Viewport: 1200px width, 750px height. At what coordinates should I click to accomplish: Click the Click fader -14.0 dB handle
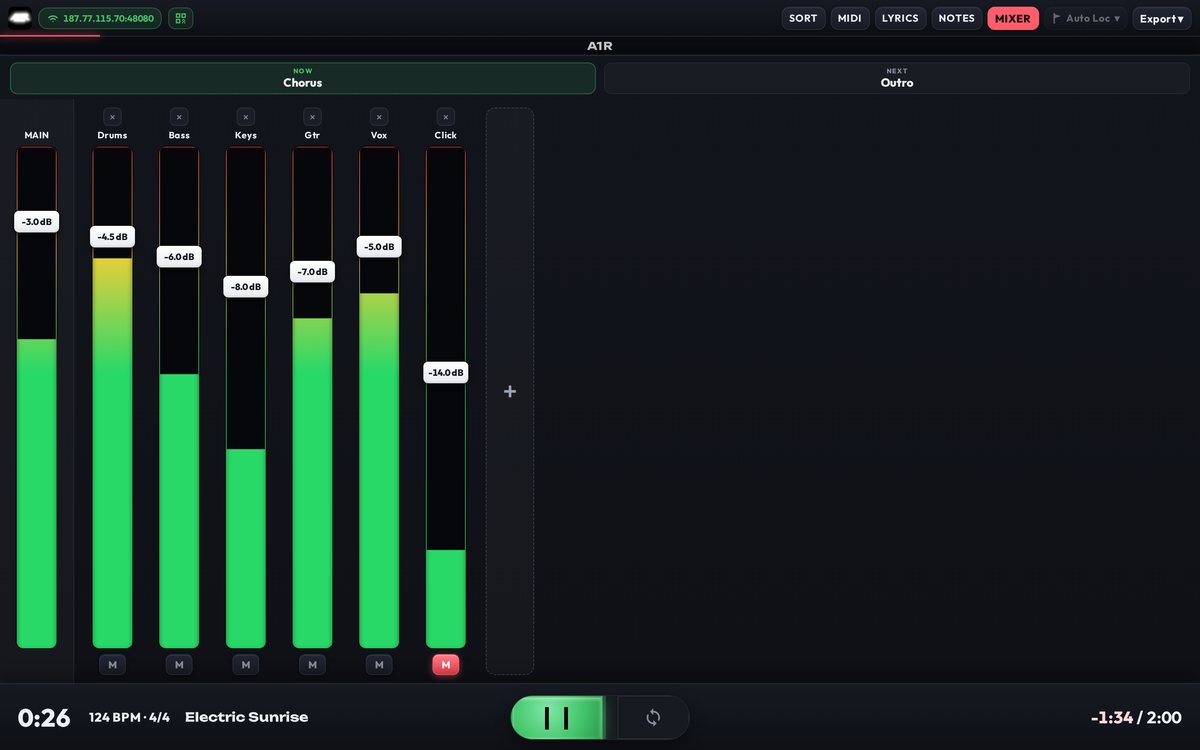(446, 373)
